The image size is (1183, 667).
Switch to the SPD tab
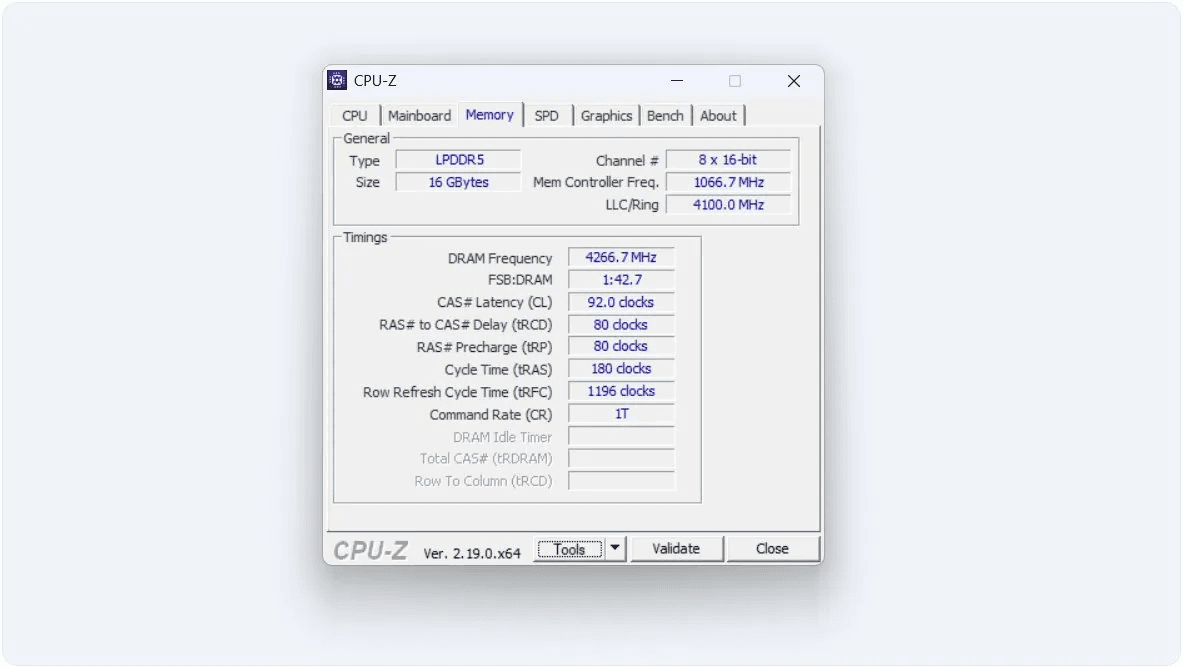[547, 115]
